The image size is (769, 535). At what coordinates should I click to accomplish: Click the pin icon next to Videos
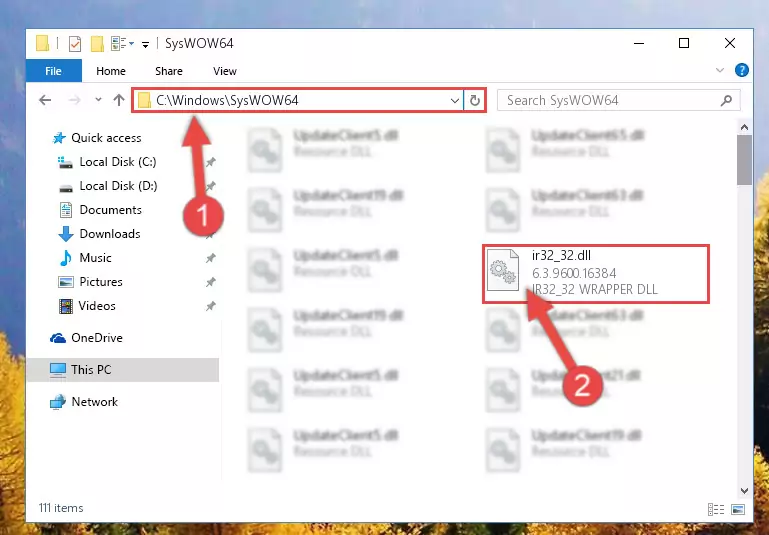(210, 306)
